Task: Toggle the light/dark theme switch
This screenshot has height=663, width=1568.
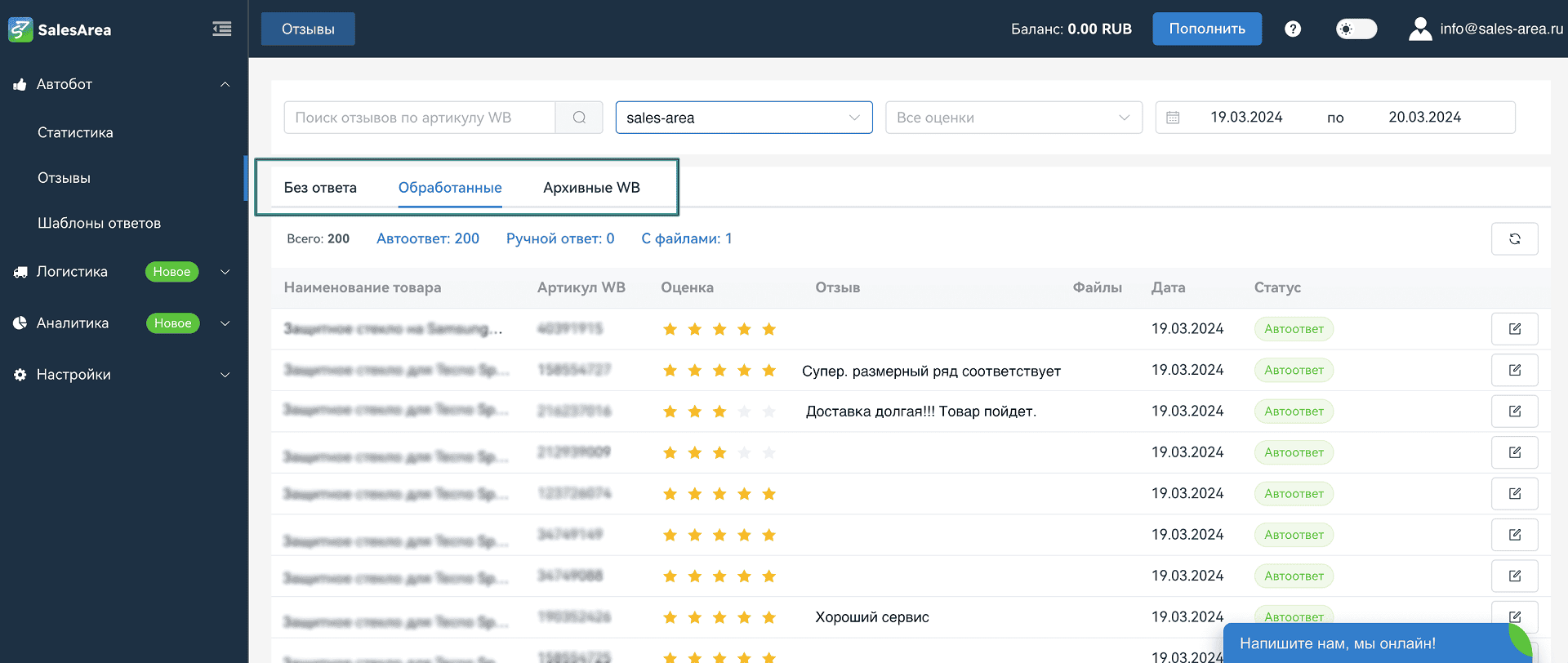Action: [x=1356, y=29]
